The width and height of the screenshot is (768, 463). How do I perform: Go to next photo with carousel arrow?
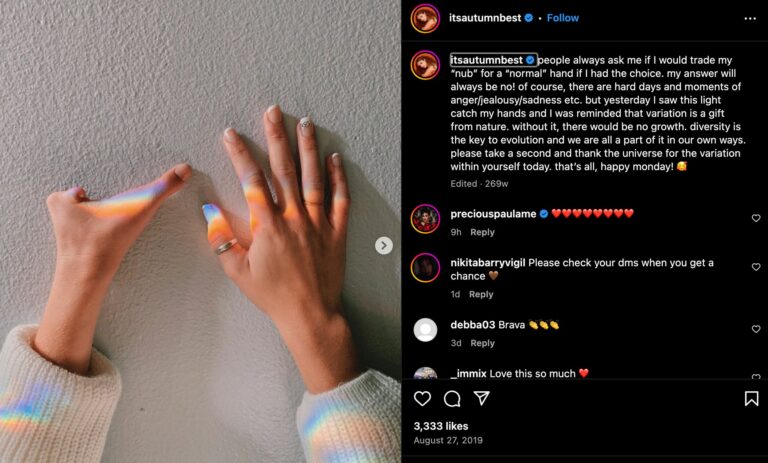coord(384,245)
